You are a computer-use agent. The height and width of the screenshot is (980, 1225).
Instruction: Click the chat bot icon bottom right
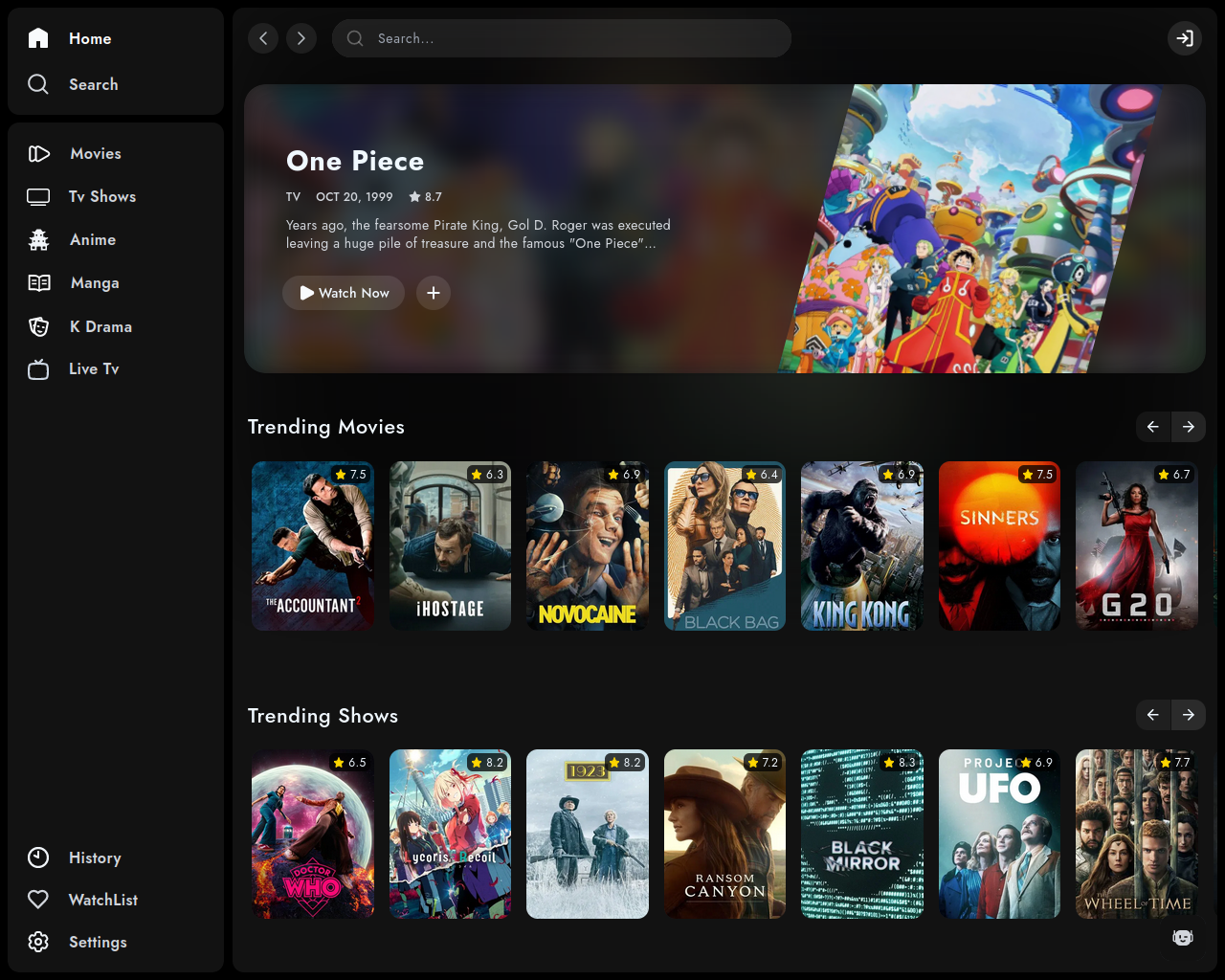(1183, 937)
